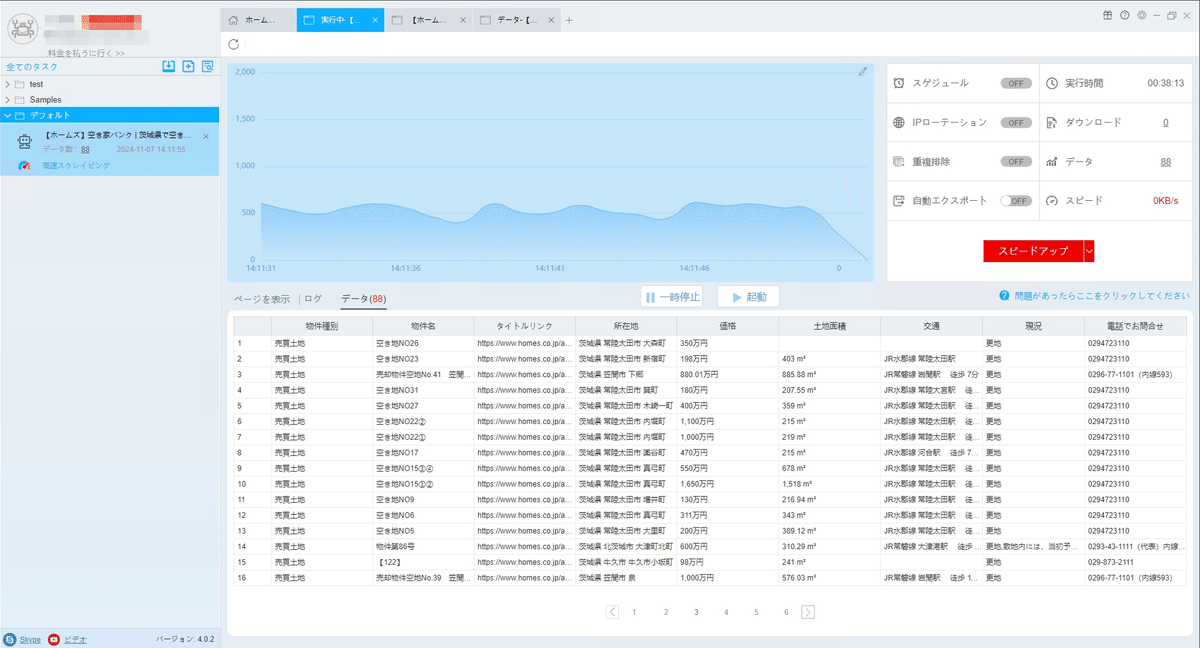
Task: Click the run time clock icon
Action: coord(1052,83)
